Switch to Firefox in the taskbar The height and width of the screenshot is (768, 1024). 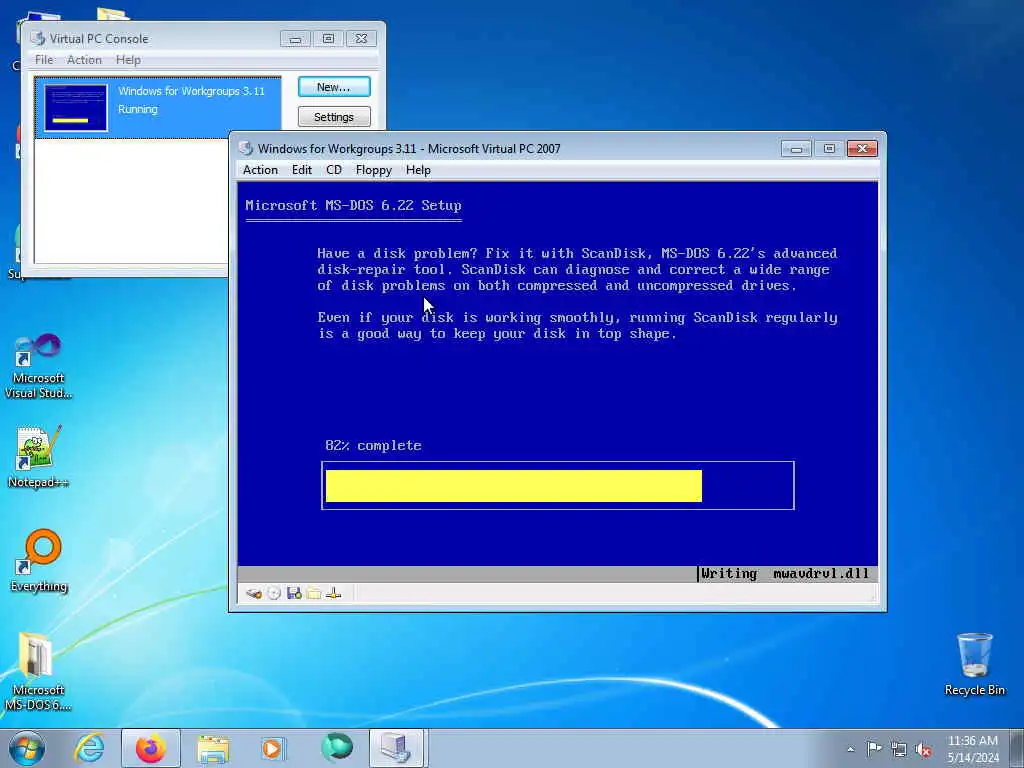(x=151, y=748)
